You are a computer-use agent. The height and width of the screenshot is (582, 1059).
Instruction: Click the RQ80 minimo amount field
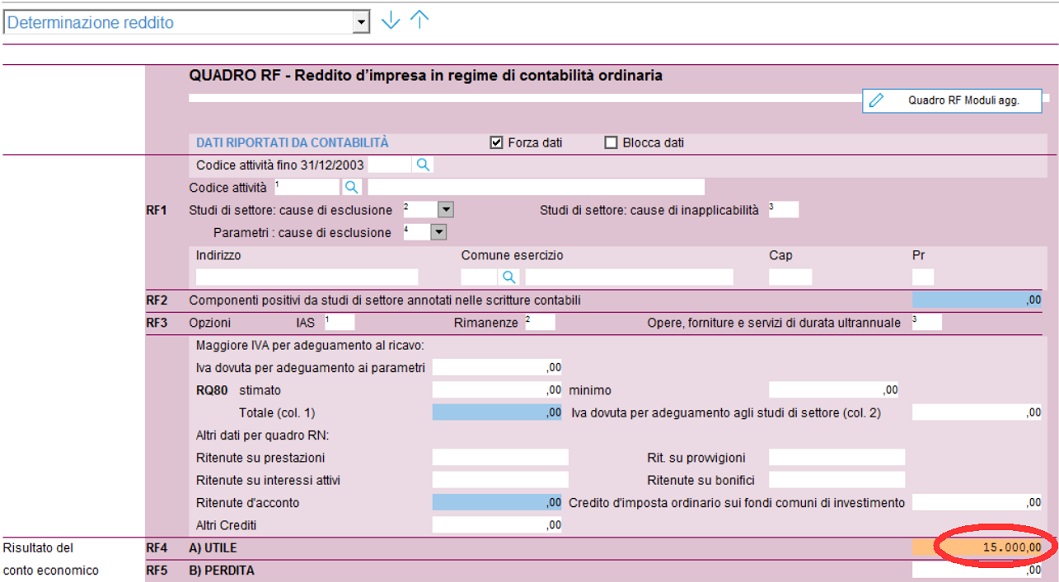(834, 390)
